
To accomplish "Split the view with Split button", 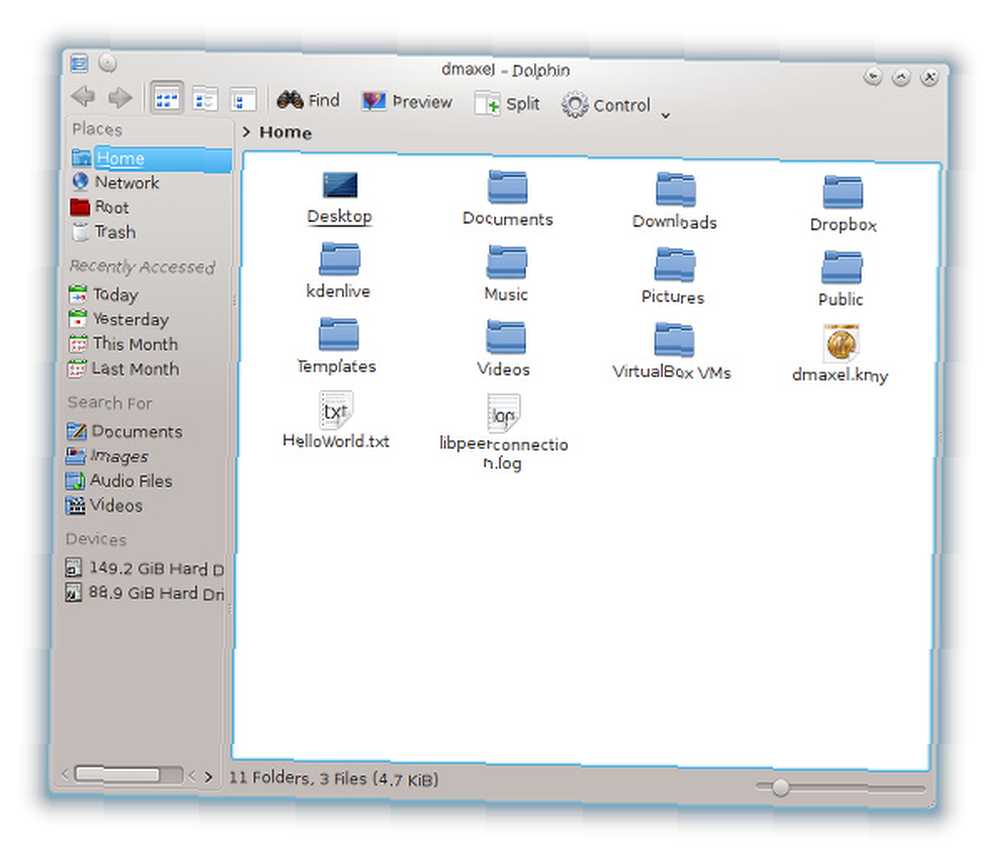I will [508, 103].
